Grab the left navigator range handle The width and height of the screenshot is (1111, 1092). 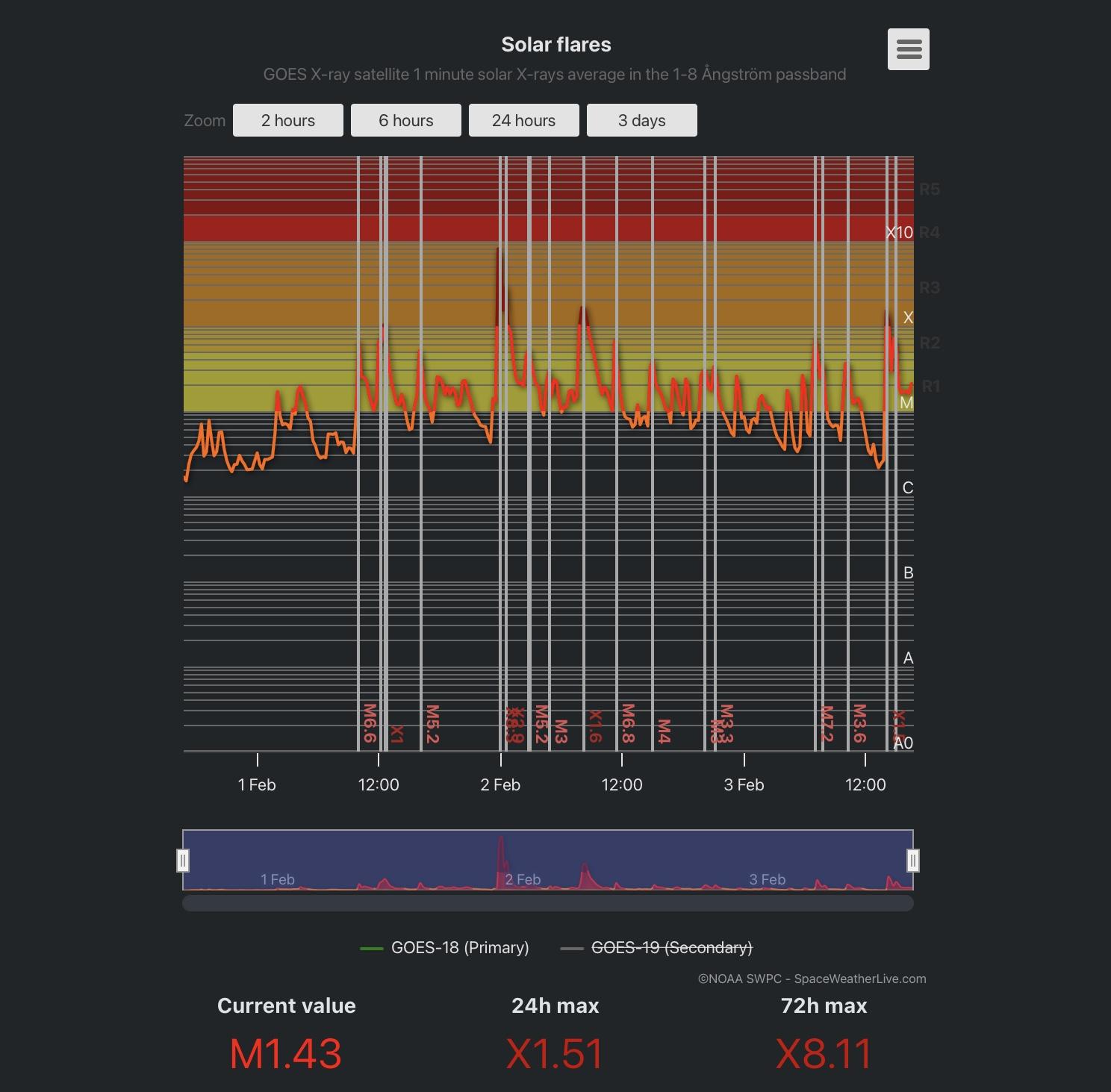183,861
